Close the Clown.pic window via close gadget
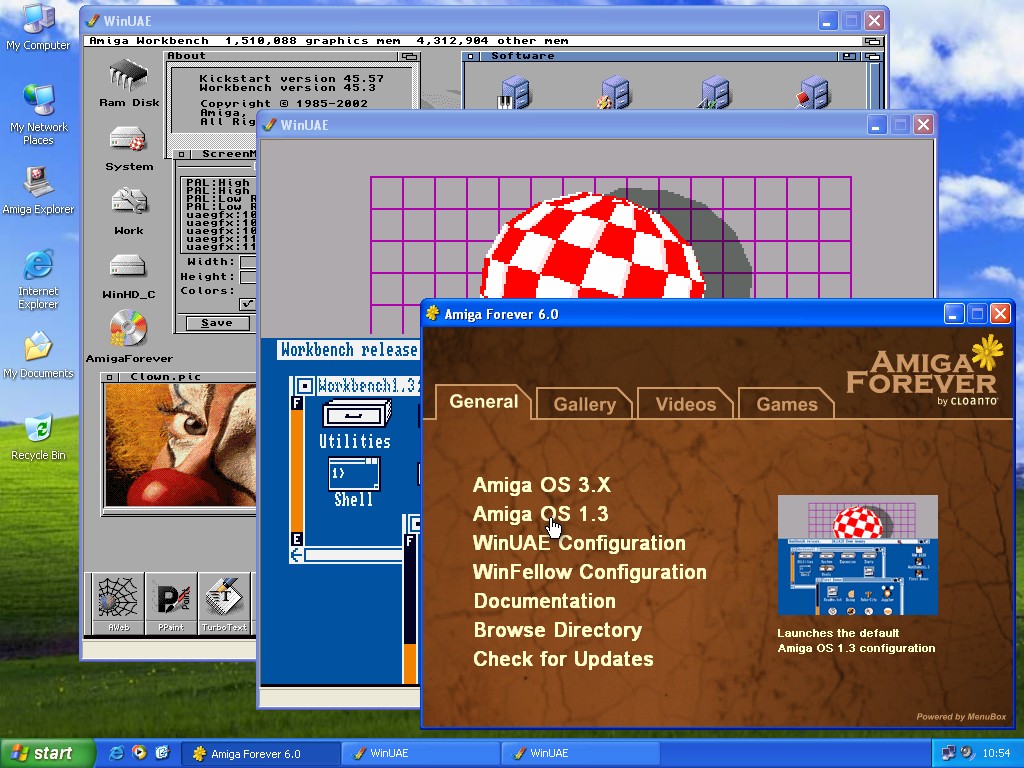1024x768 pixels. click(x=110, y=377)
